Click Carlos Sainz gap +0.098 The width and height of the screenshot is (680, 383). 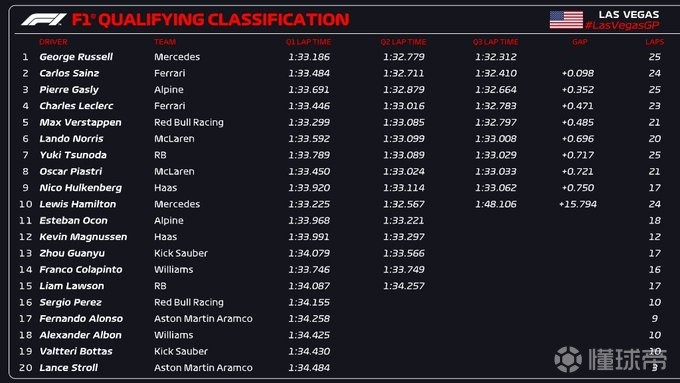pos(578,73)
